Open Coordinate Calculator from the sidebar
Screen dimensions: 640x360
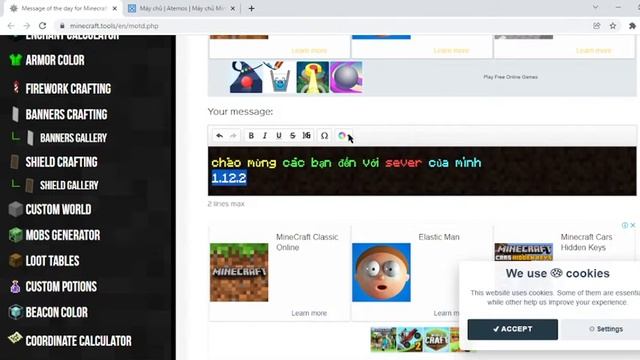tap(78, 341)
